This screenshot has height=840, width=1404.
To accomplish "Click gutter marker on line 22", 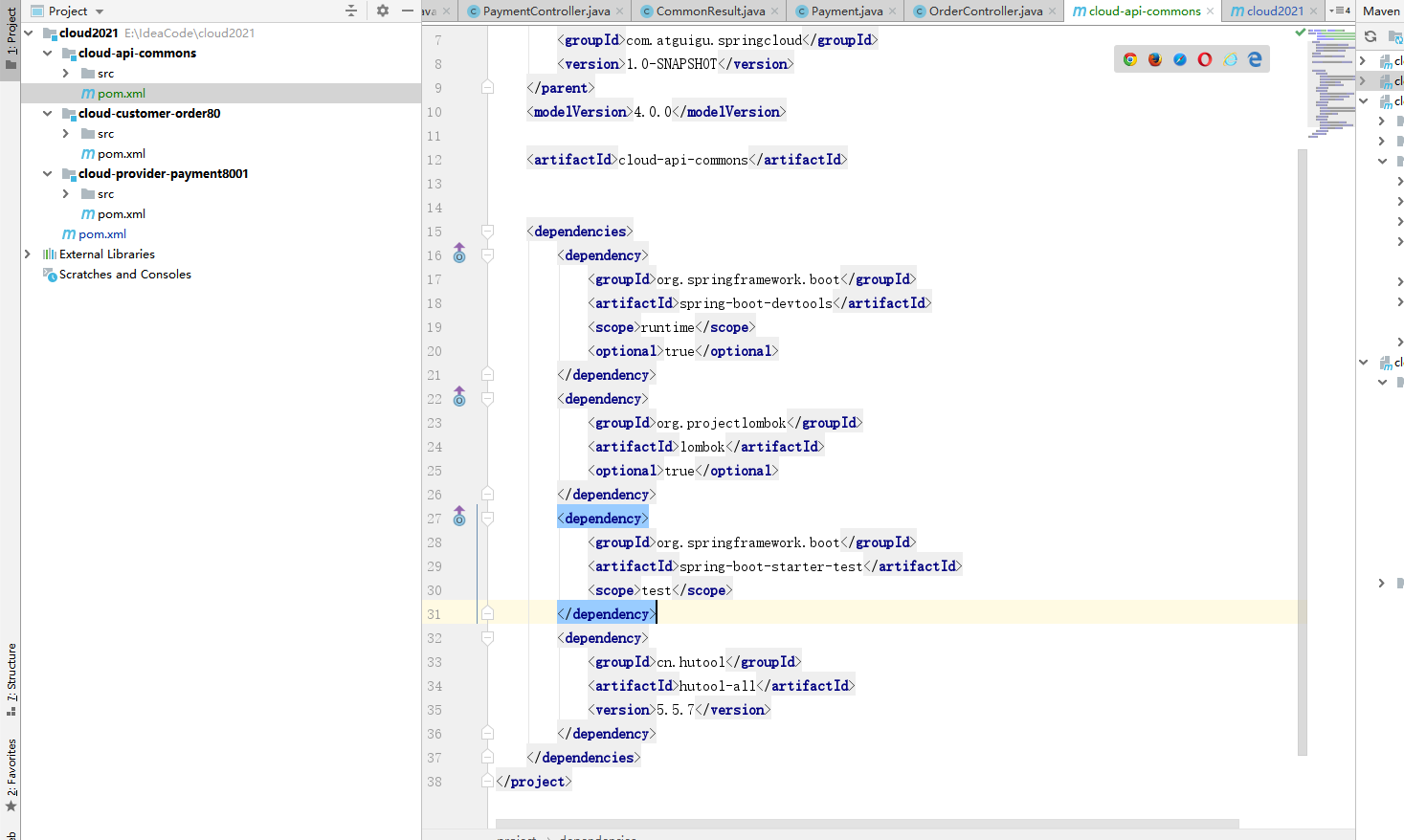I will click(459, 397).
